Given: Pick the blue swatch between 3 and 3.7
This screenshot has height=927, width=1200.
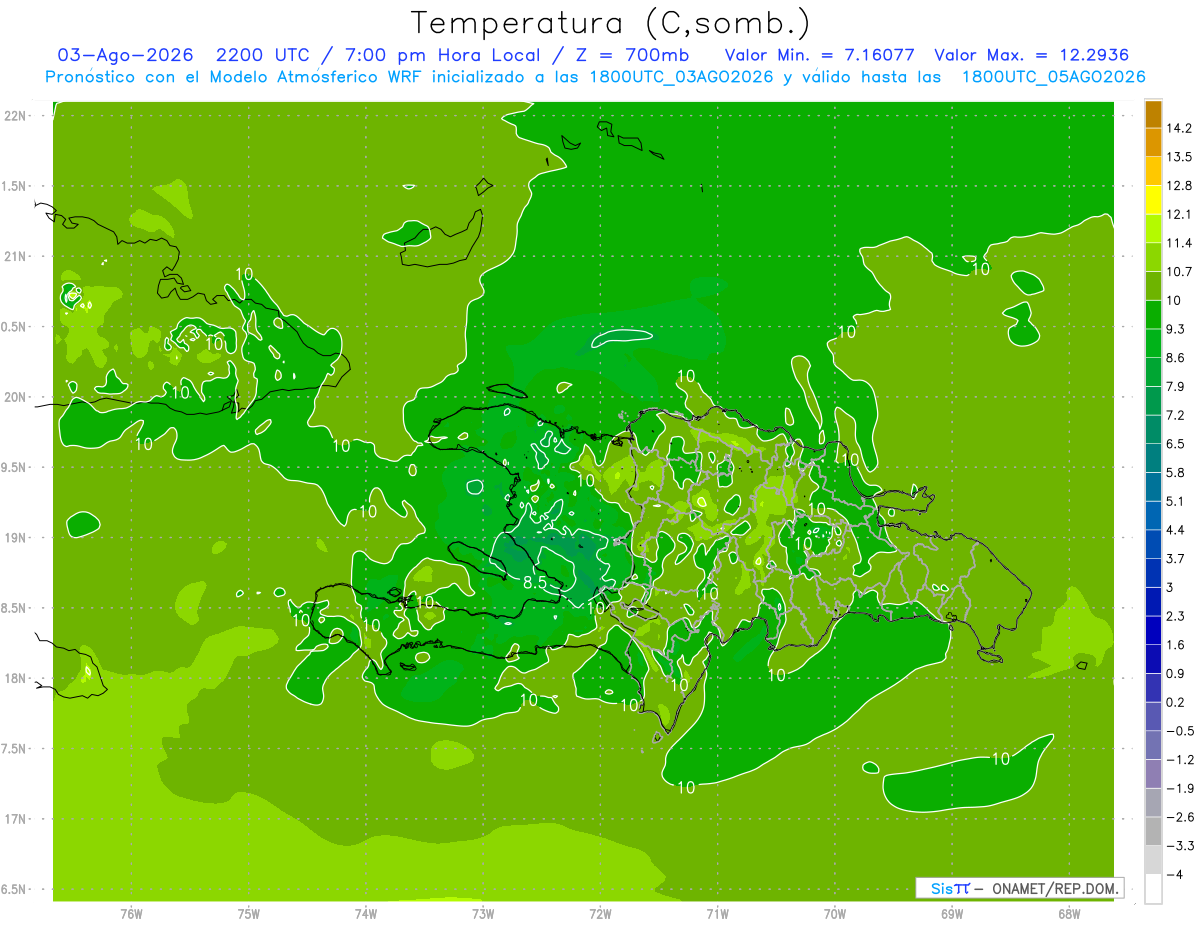Looking at the screenshot, I should click(x=1153, y=573).
